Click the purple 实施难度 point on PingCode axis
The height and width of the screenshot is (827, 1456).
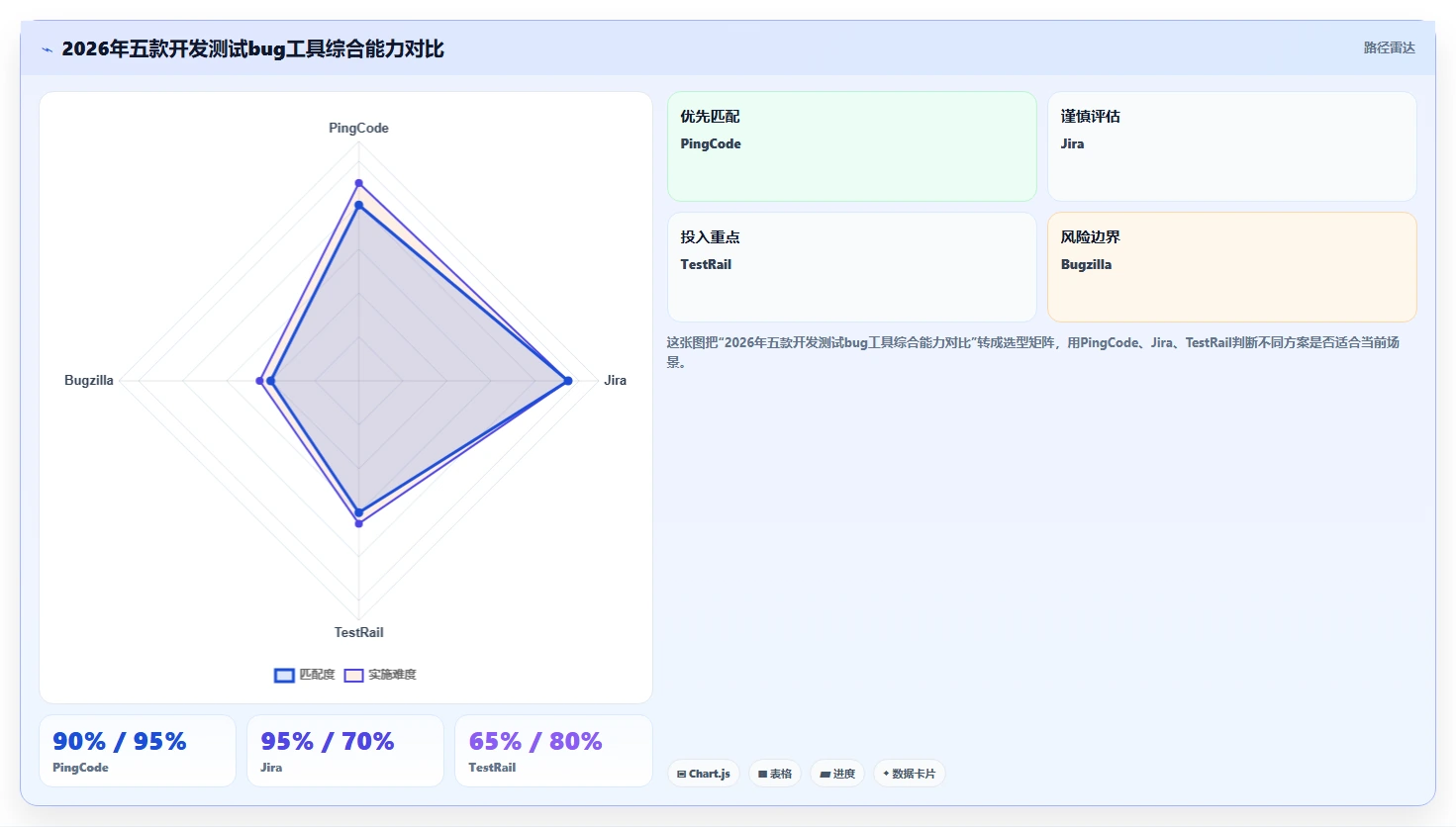(358, 183)
